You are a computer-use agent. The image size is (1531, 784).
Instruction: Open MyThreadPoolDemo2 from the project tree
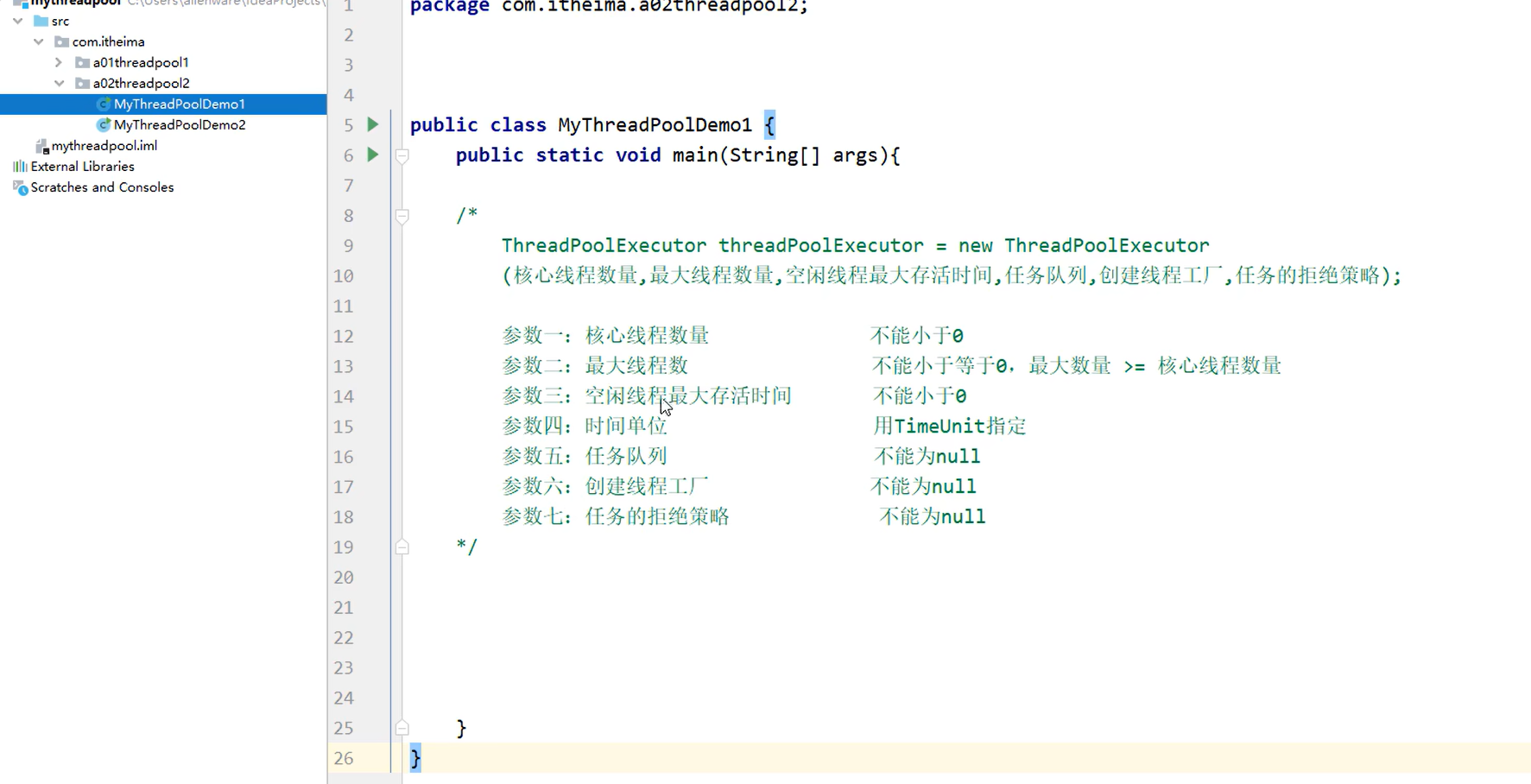pos(179,124)
